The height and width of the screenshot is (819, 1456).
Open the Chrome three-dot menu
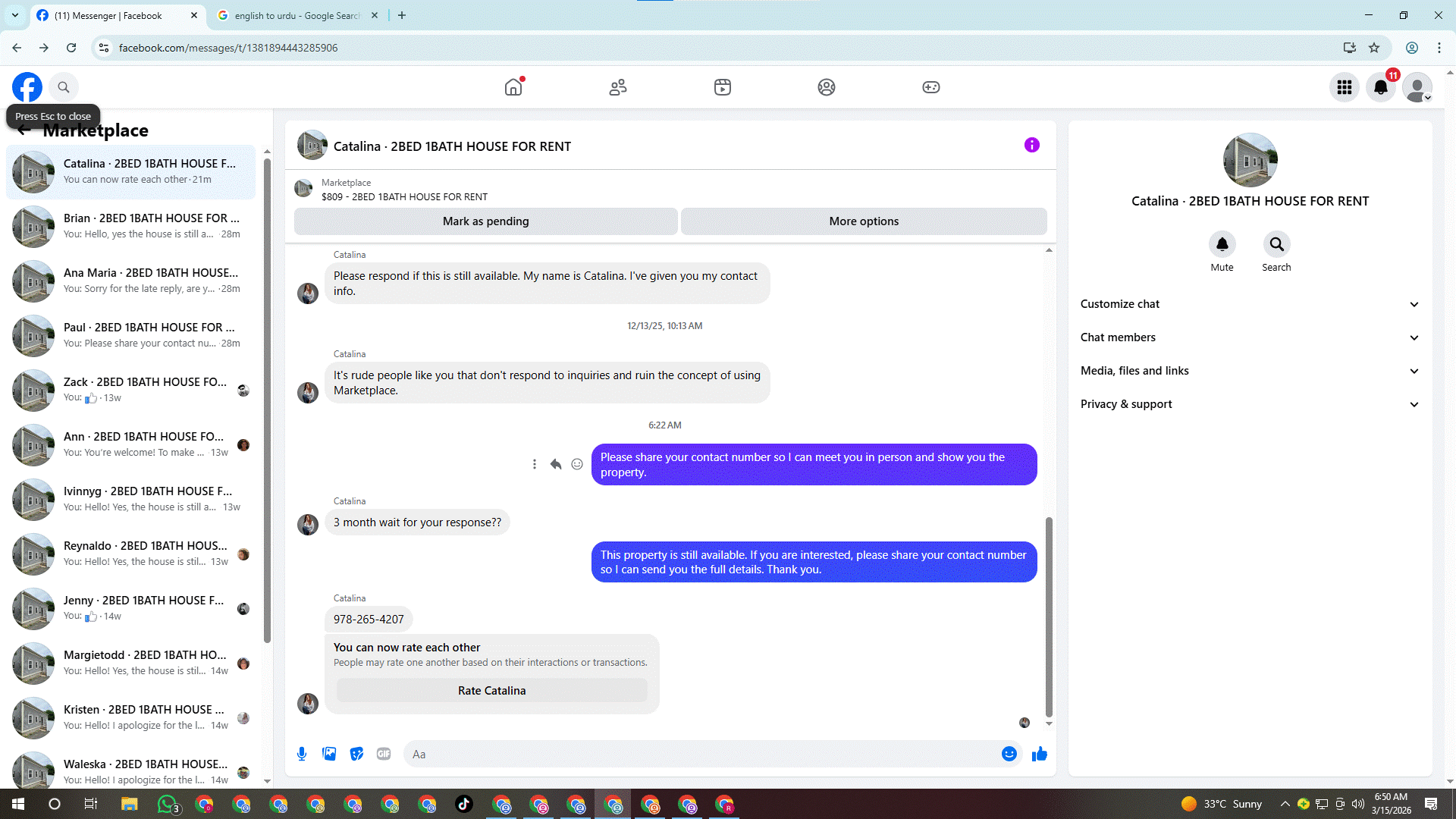[1439, 48]
